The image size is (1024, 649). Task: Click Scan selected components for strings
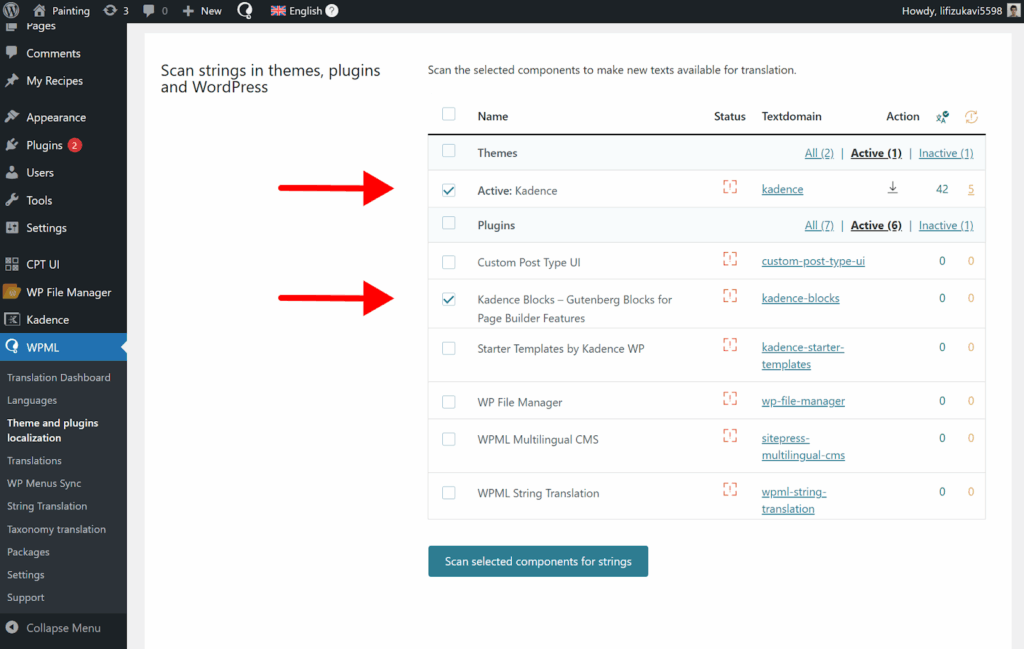point(538,561)
